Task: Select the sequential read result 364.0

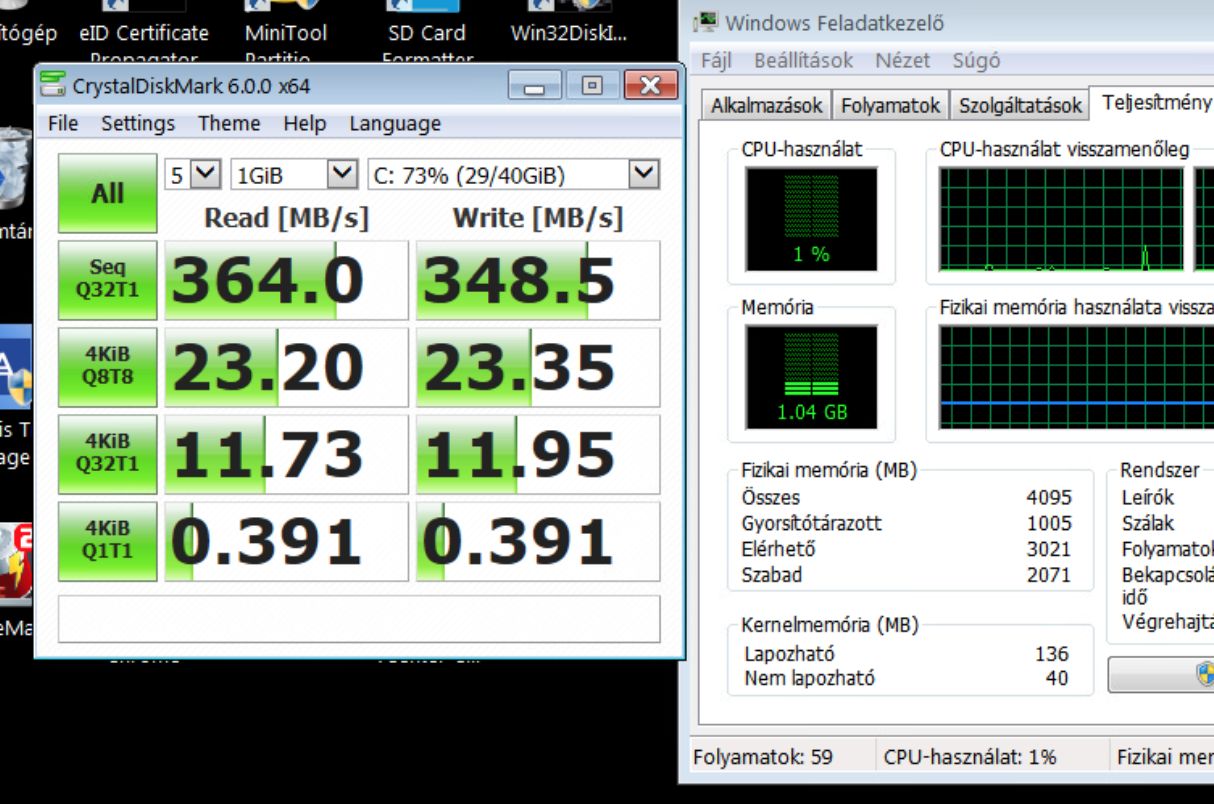Action: point(286,280)
